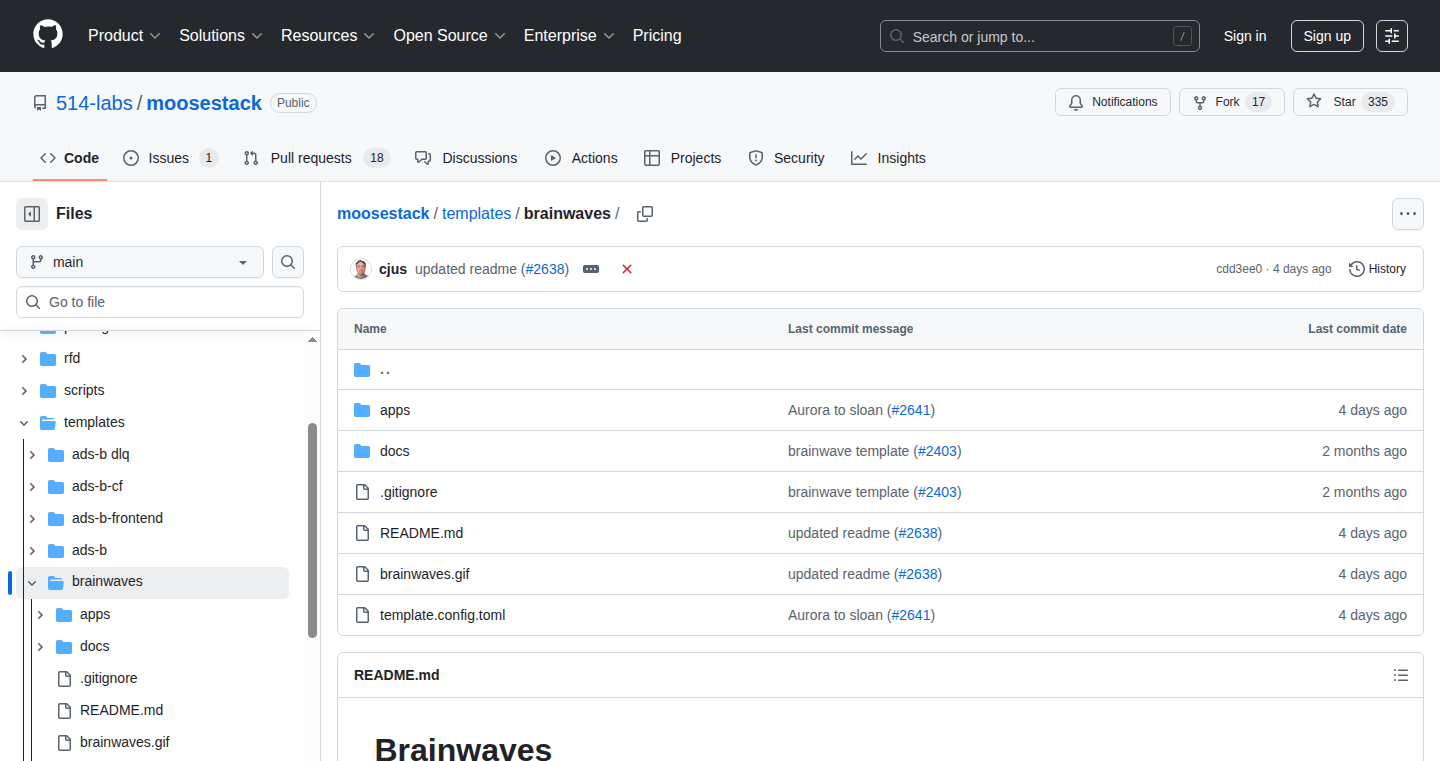Expand the docs subfolder in the tree
The image size is (1440, 761).
40,646
